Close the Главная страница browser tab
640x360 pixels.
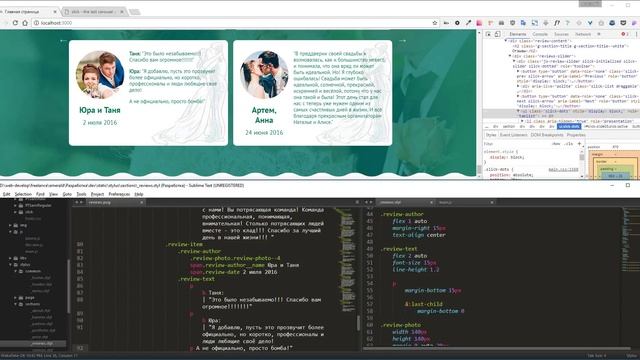(56, 12)
